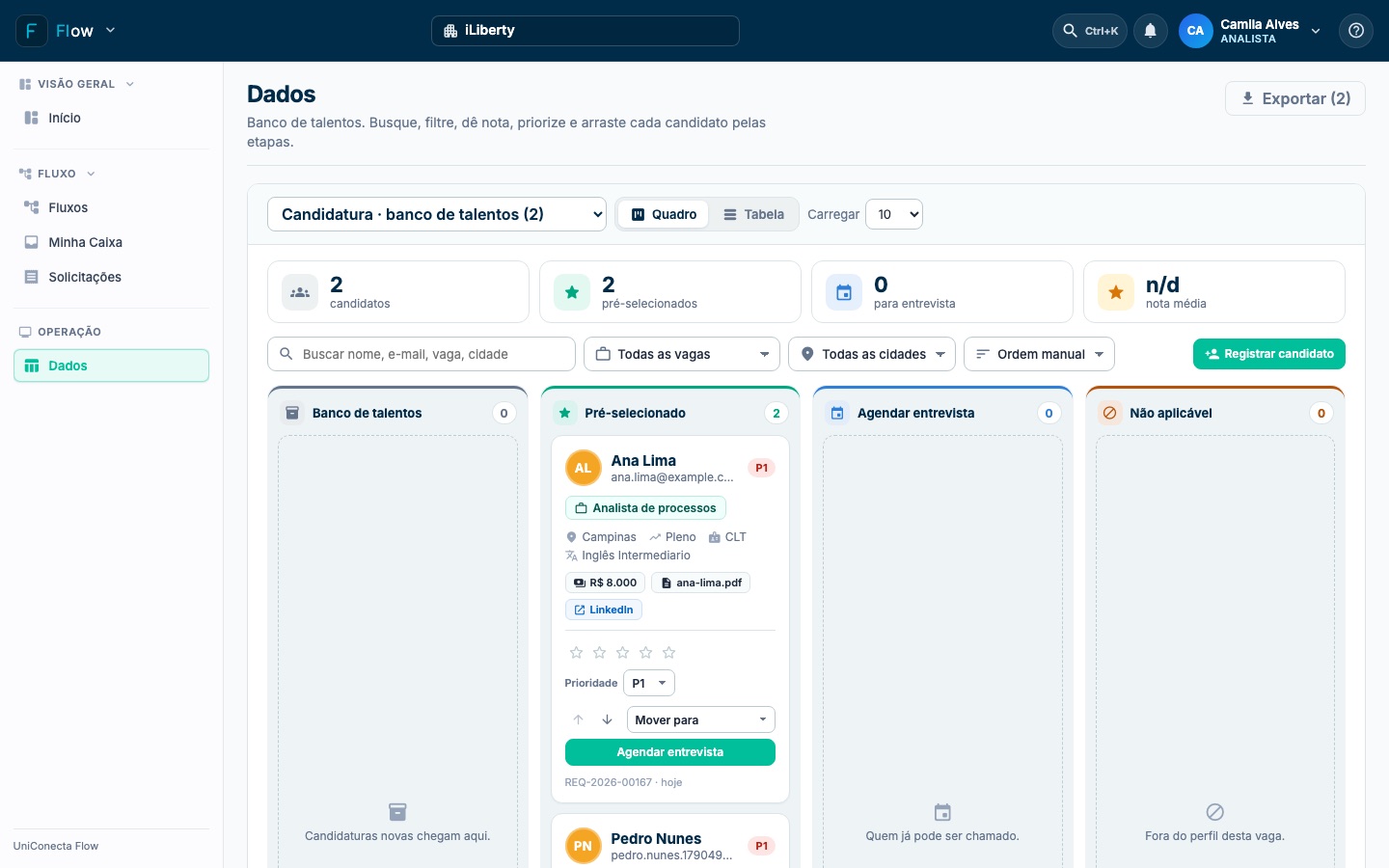Screen dimensions: 1389x868
Task: Click the P1 badge on Ana Lima's card
Action: (761, 468)
